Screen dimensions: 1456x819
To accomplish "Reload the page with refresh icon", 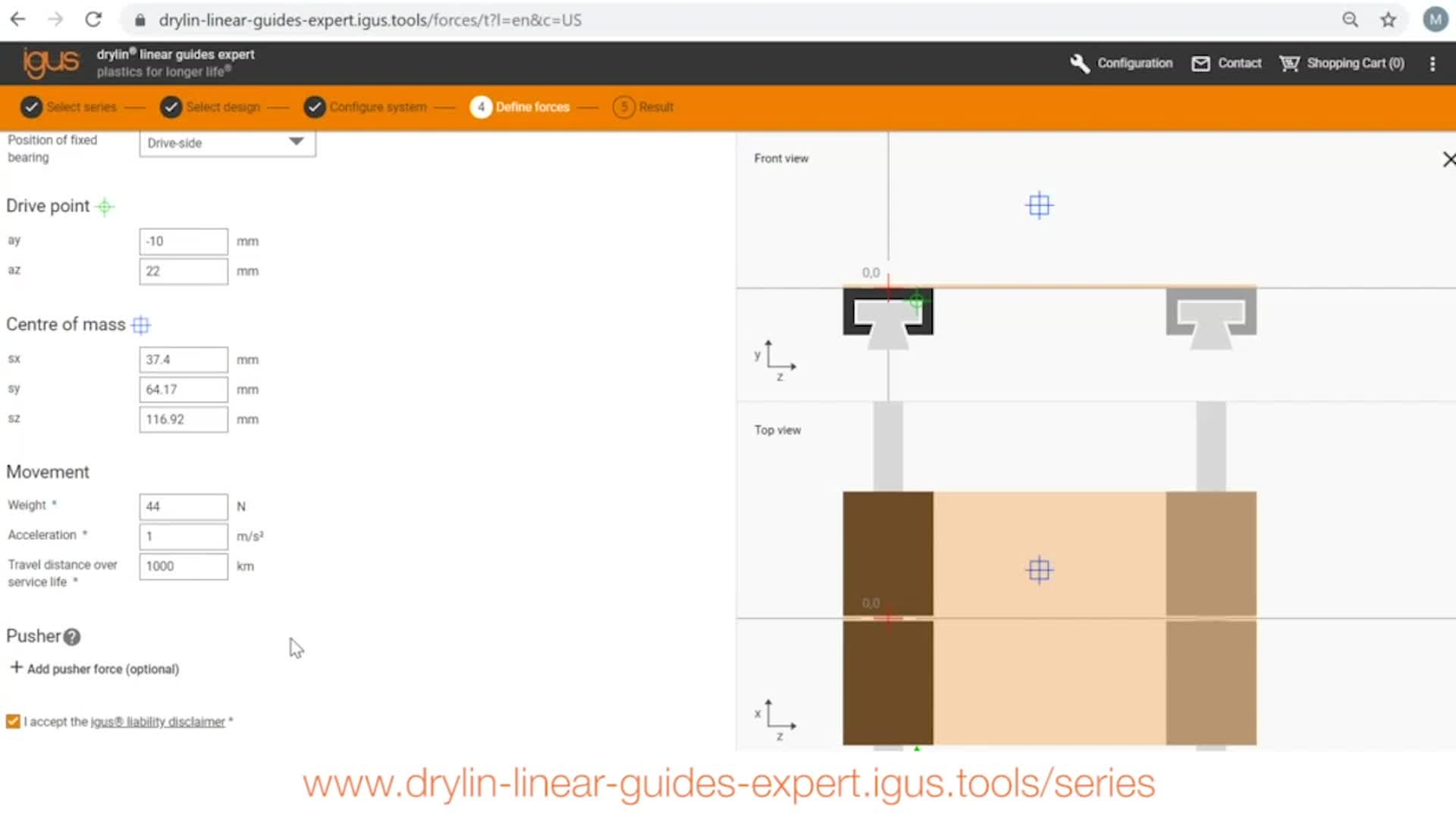I will 93,20.
